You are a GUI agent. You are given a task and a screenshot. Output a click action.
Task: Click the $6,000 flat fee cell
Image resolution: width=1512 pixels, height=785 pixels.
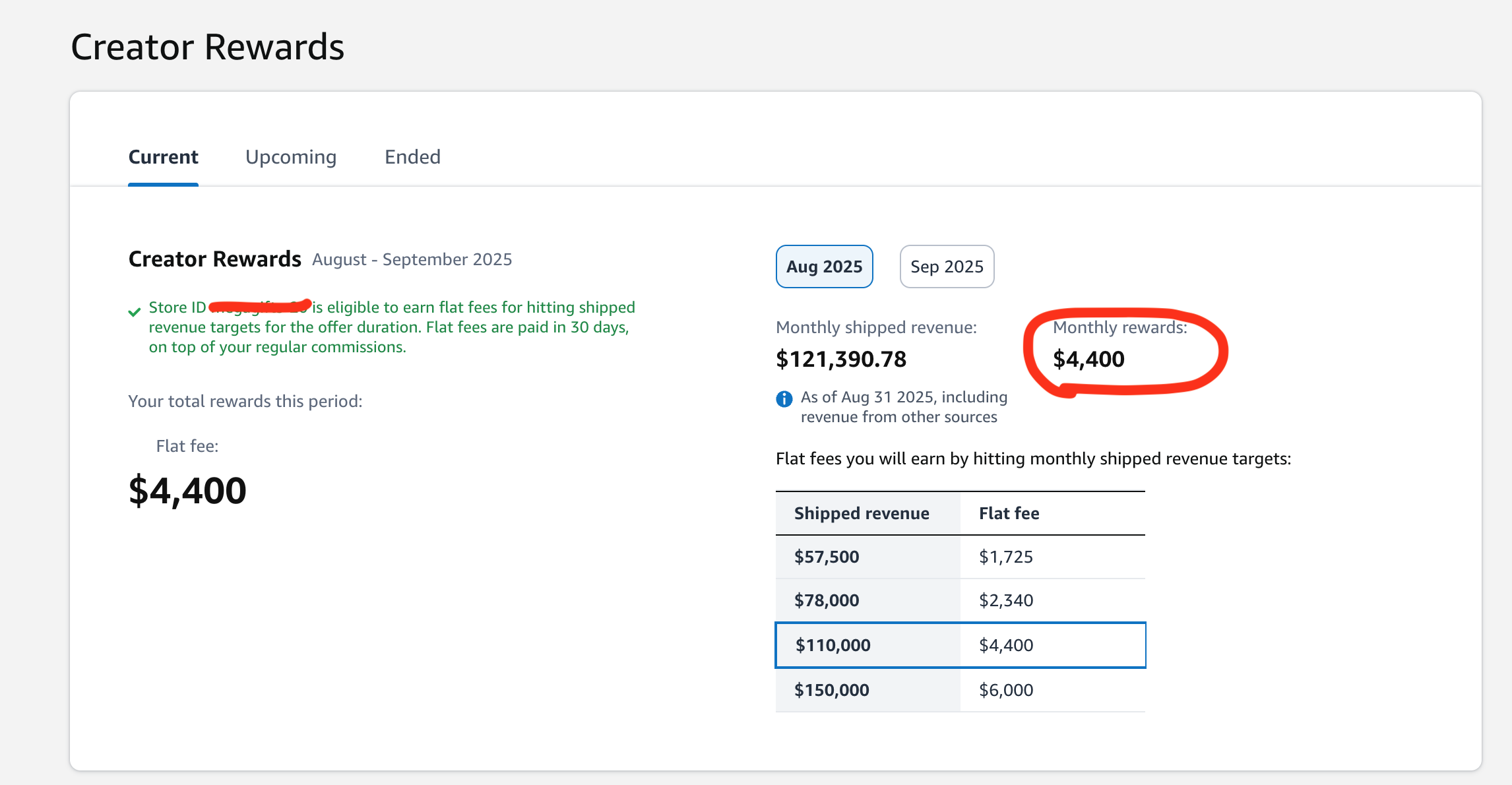tap(1006, 690)
